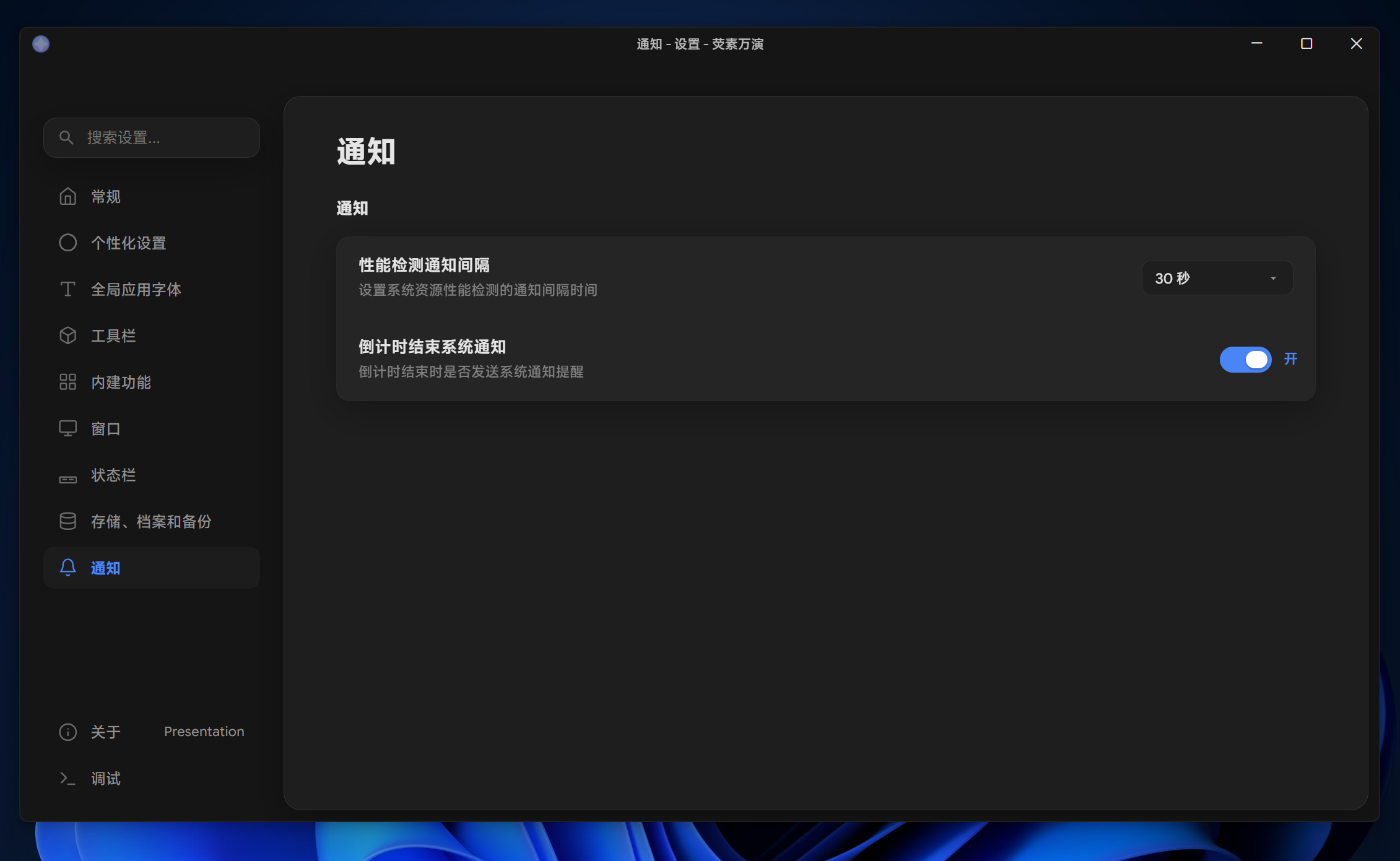Click the cube icon beside 工具栏
Image resolution: width=1400 pixels, height=861 pixels.
[x=67, y=335]
